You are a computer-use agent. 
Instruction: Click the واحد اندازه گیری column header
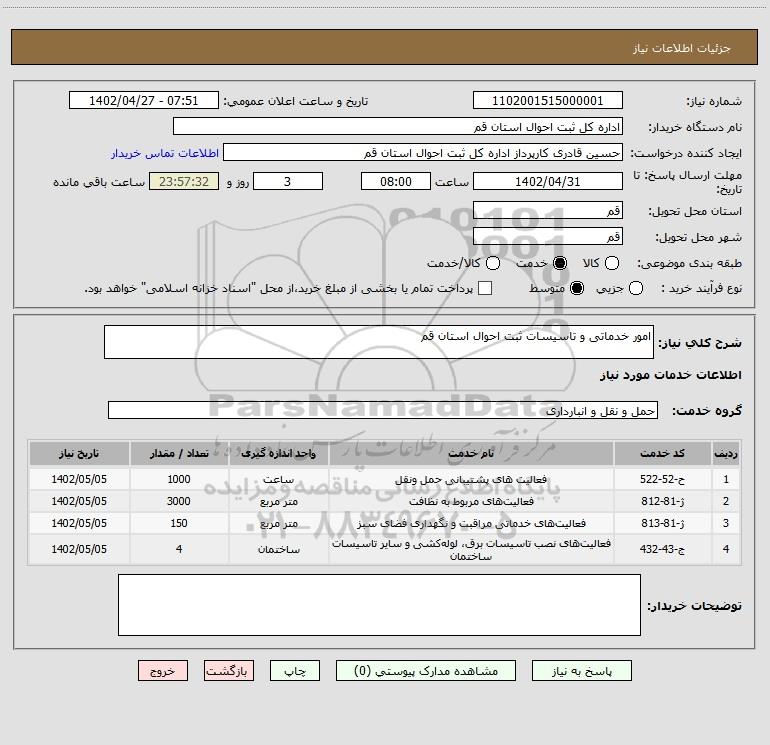click(279, 453)
